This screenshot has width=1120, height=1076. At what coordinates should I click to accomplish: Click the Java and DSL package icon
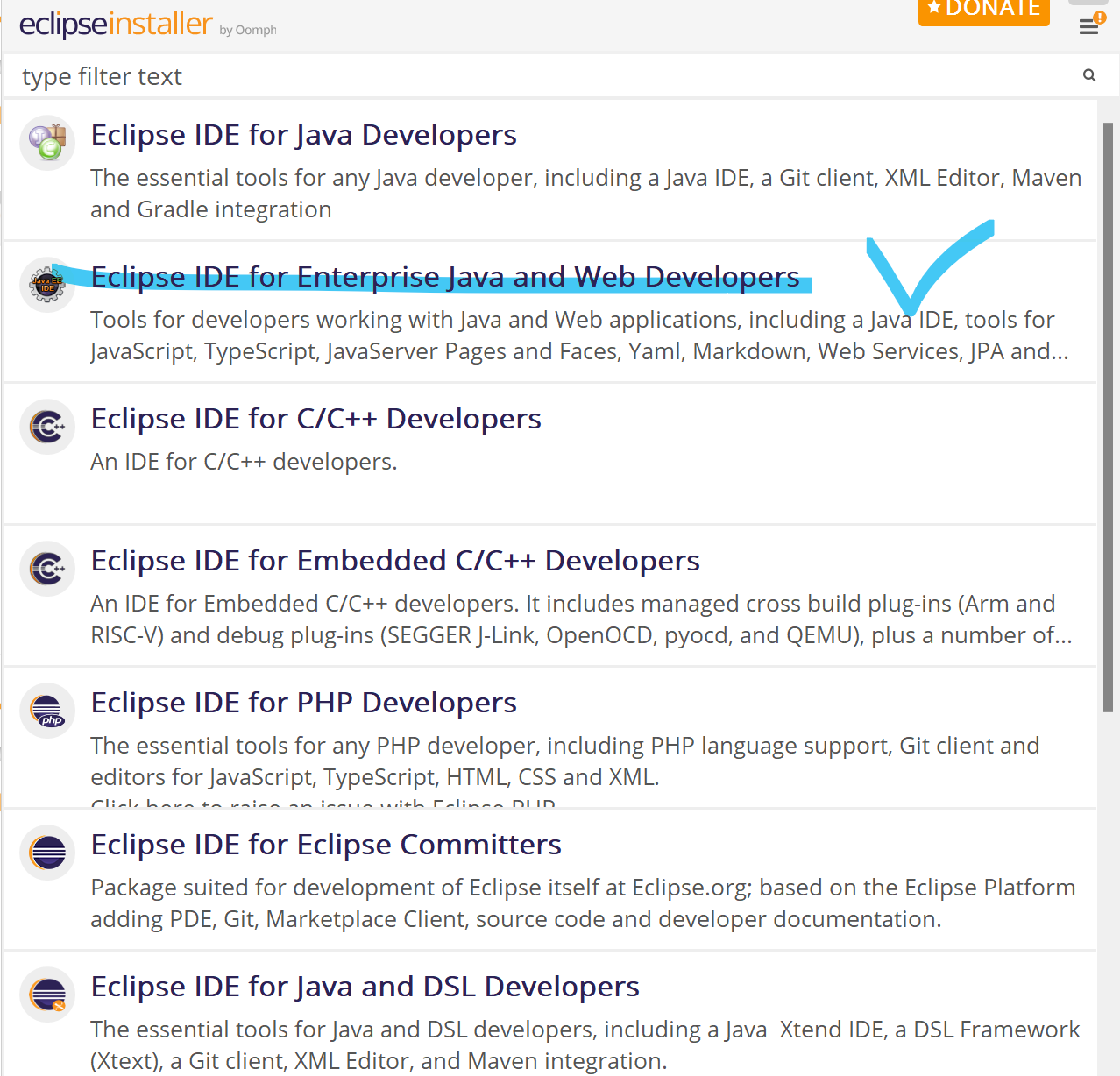47,995
